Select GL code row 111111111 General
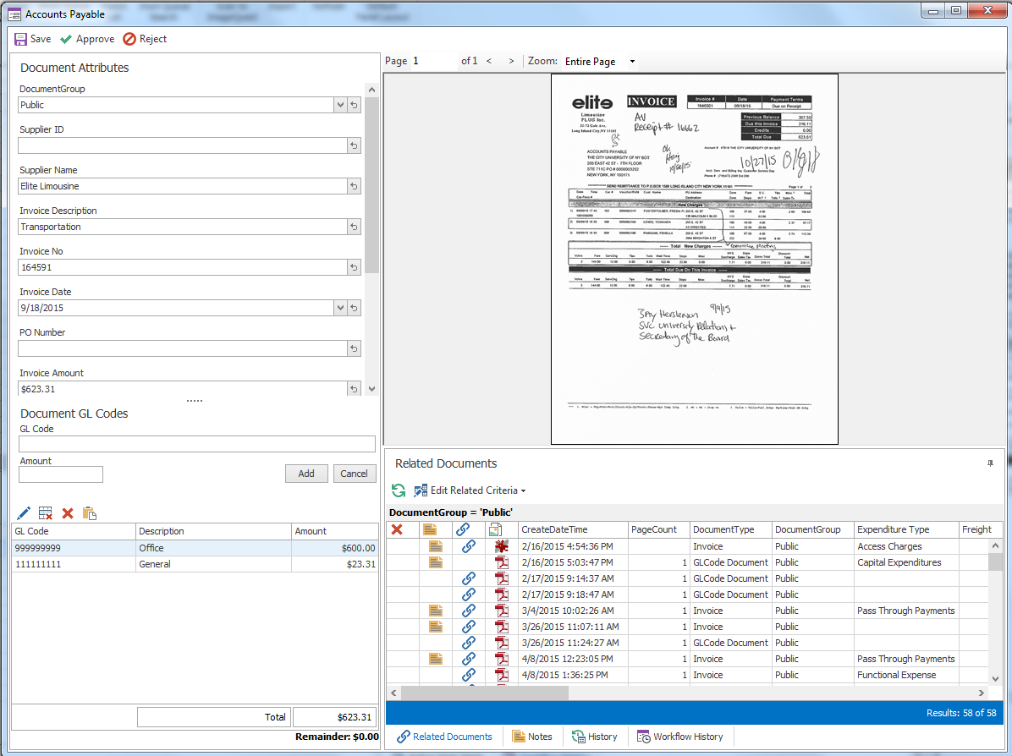 195,564
